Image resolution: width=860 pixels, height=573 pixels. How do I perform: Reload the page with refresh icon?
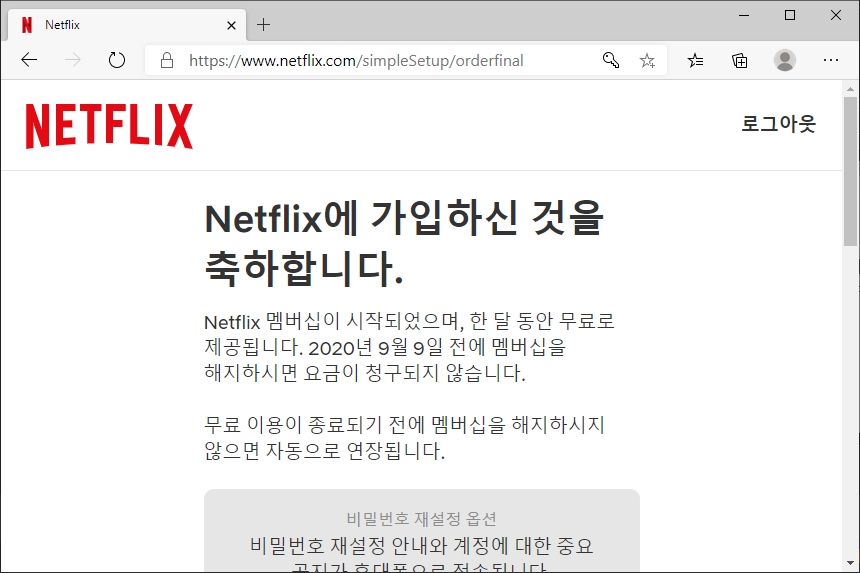click(116, 60)
